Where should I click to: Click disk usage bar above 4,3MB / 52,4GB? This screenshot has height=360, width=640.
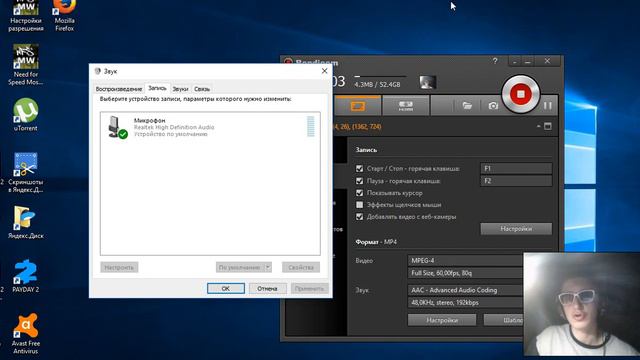380,76
